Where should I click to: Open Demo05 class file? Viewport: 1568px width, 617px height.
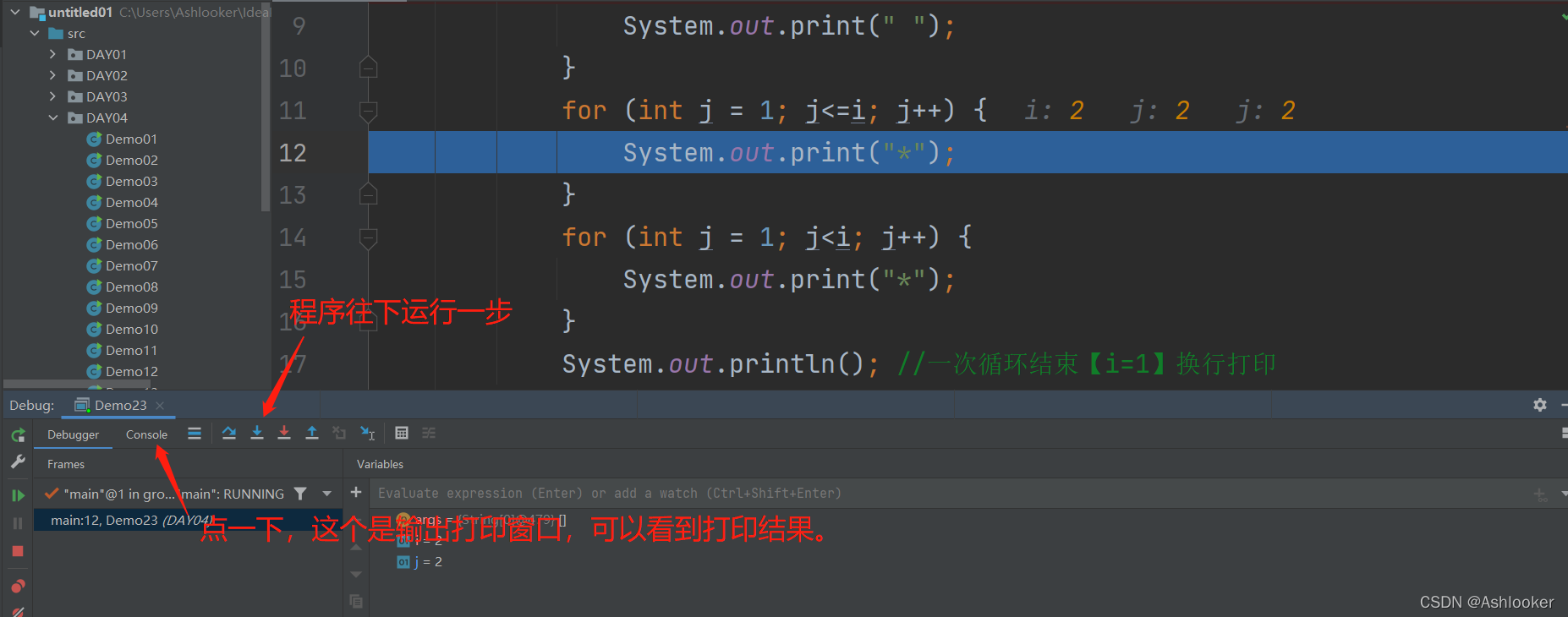coord(123,223)
